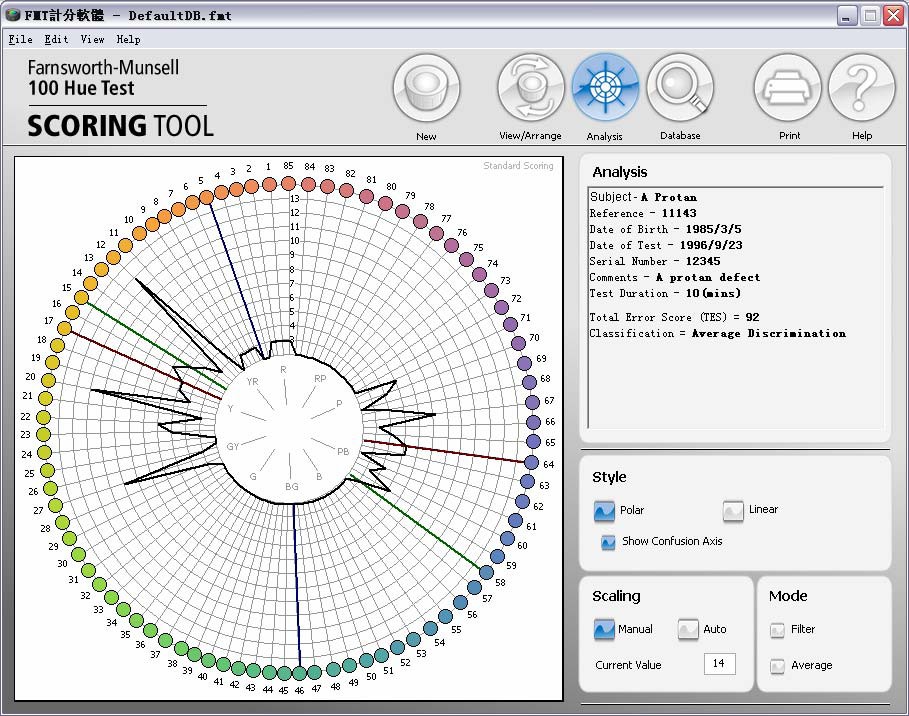Switch to Polar style graph

pos(604,511)
